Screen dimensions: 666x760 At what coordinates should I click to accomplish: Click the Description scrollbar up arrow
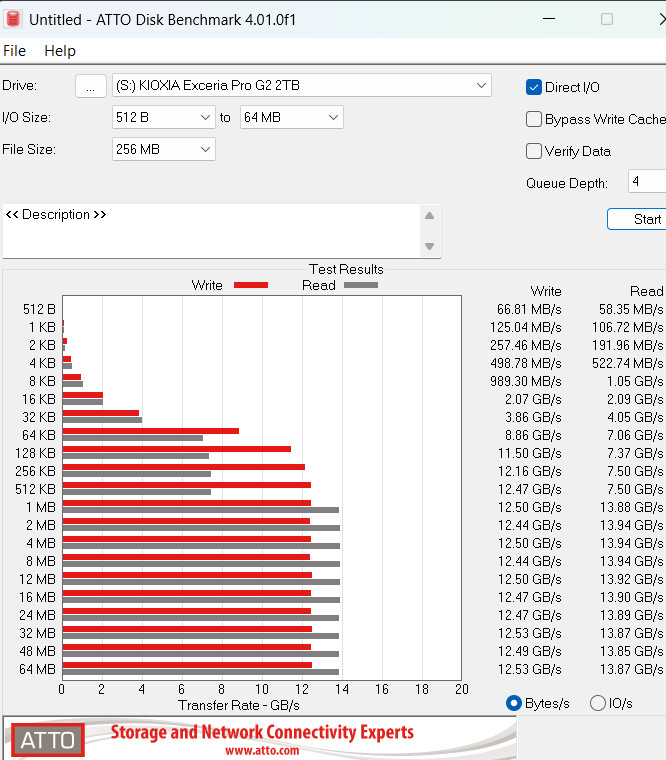pos(429,216)
